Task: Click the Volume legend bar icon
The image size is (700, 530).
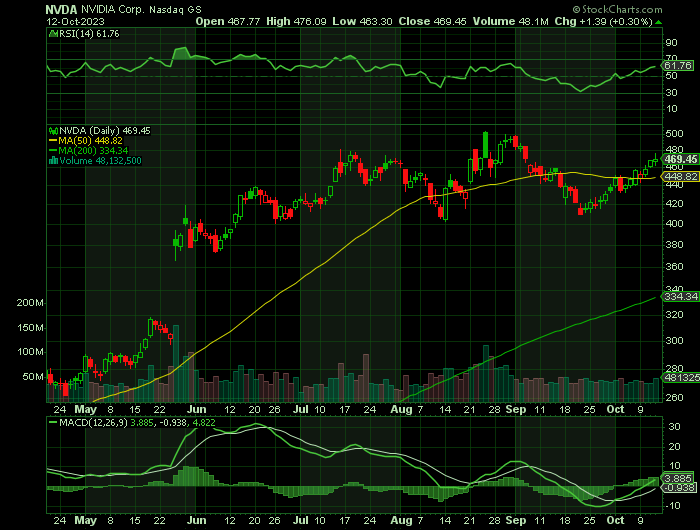Action: click(53, 161)
